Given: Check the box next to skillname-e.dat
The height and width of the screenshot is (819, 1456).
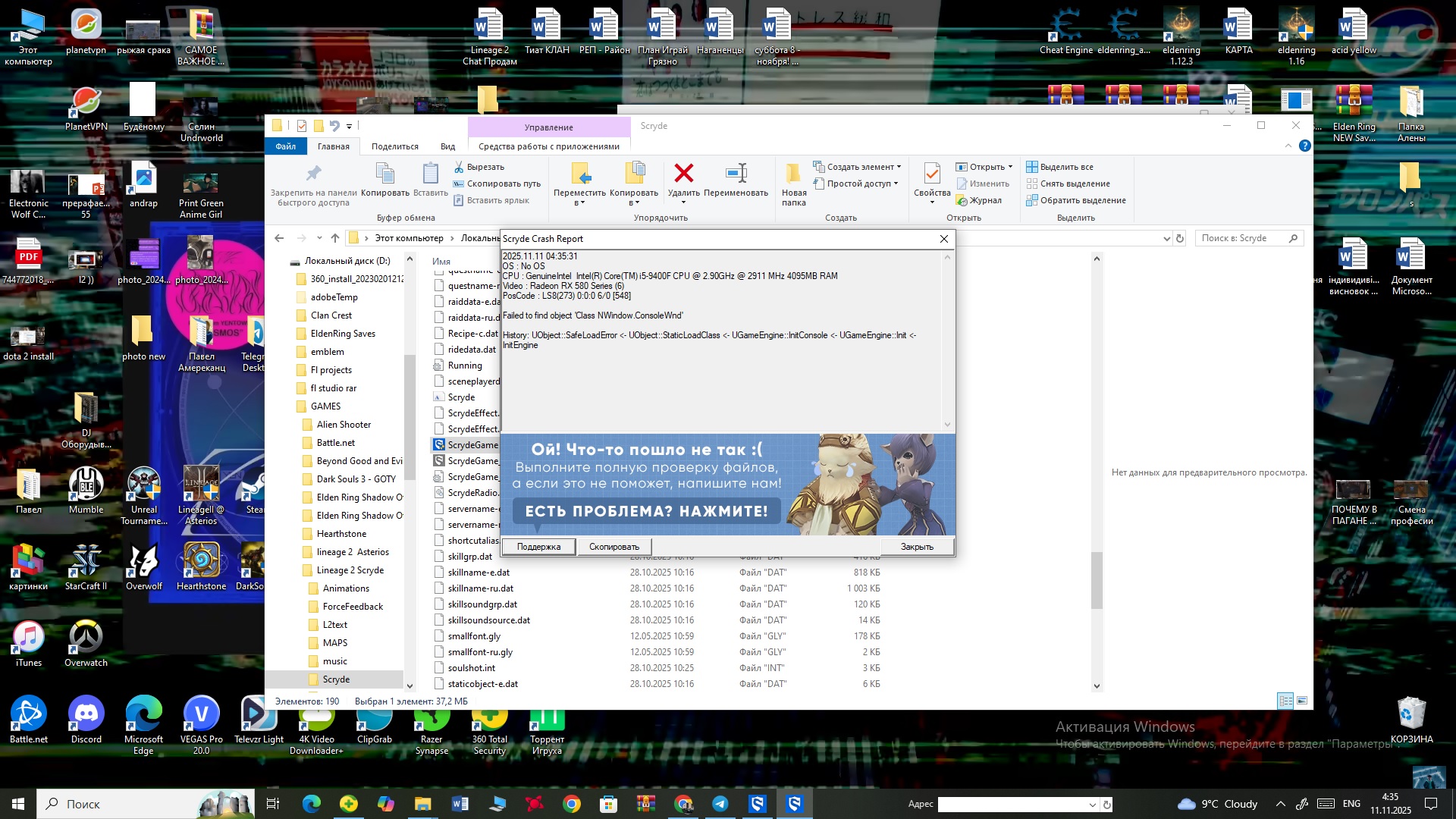Looking at the screenshot, I should point(438,573).
